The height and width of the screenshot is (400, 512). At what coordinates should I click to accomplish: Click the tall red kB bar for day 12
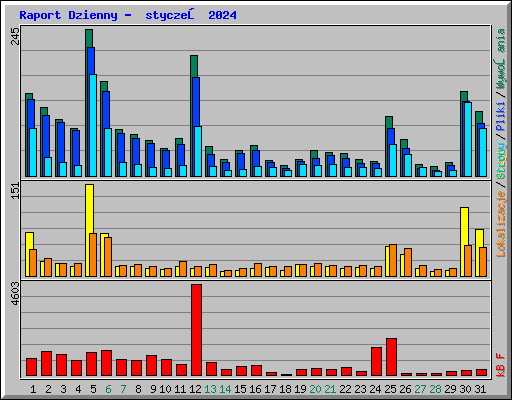pos(196,330)
